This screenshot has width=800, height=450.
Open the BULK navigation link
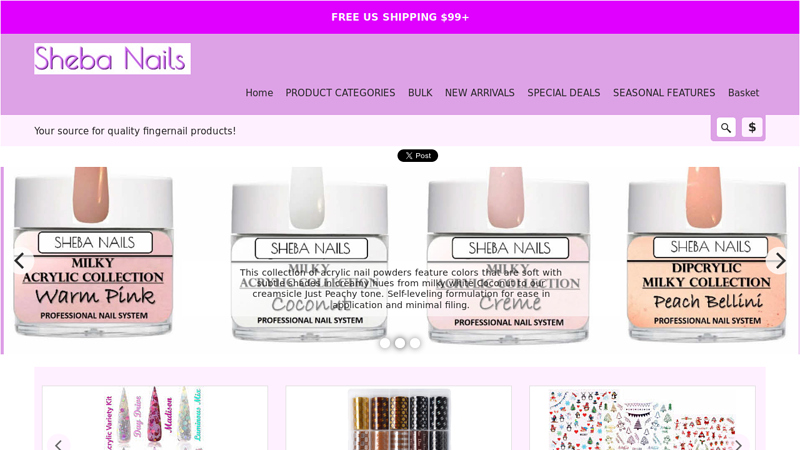point(420,93)
